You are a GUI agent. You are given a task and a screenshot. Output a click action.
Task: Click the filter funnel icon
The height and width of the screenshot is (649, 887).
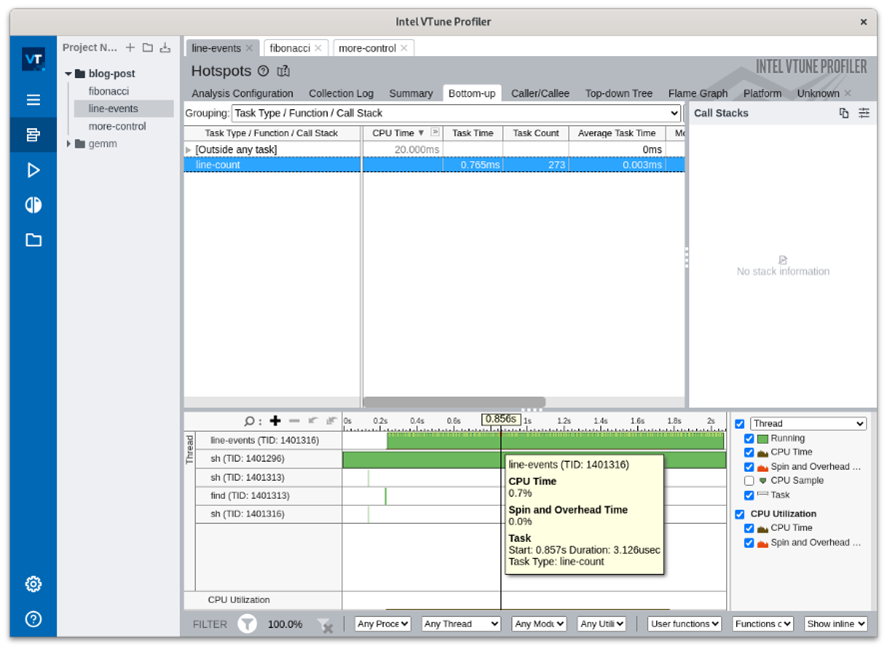[247, 624]
